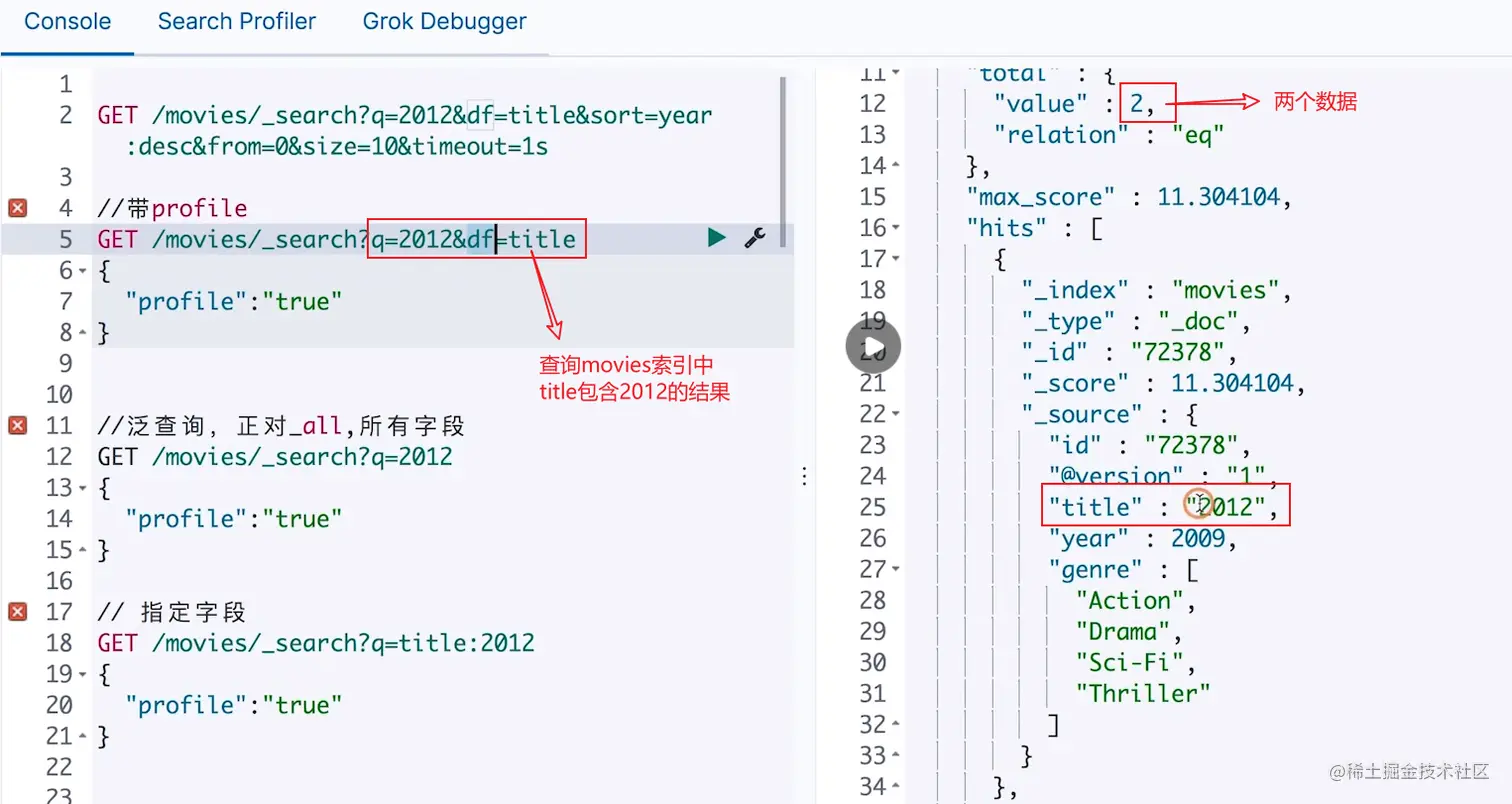The height and width of the screenshot is (804, 1512).
Task: Click the // 指定字段 comment on line 17
Action: coord(172,611)
